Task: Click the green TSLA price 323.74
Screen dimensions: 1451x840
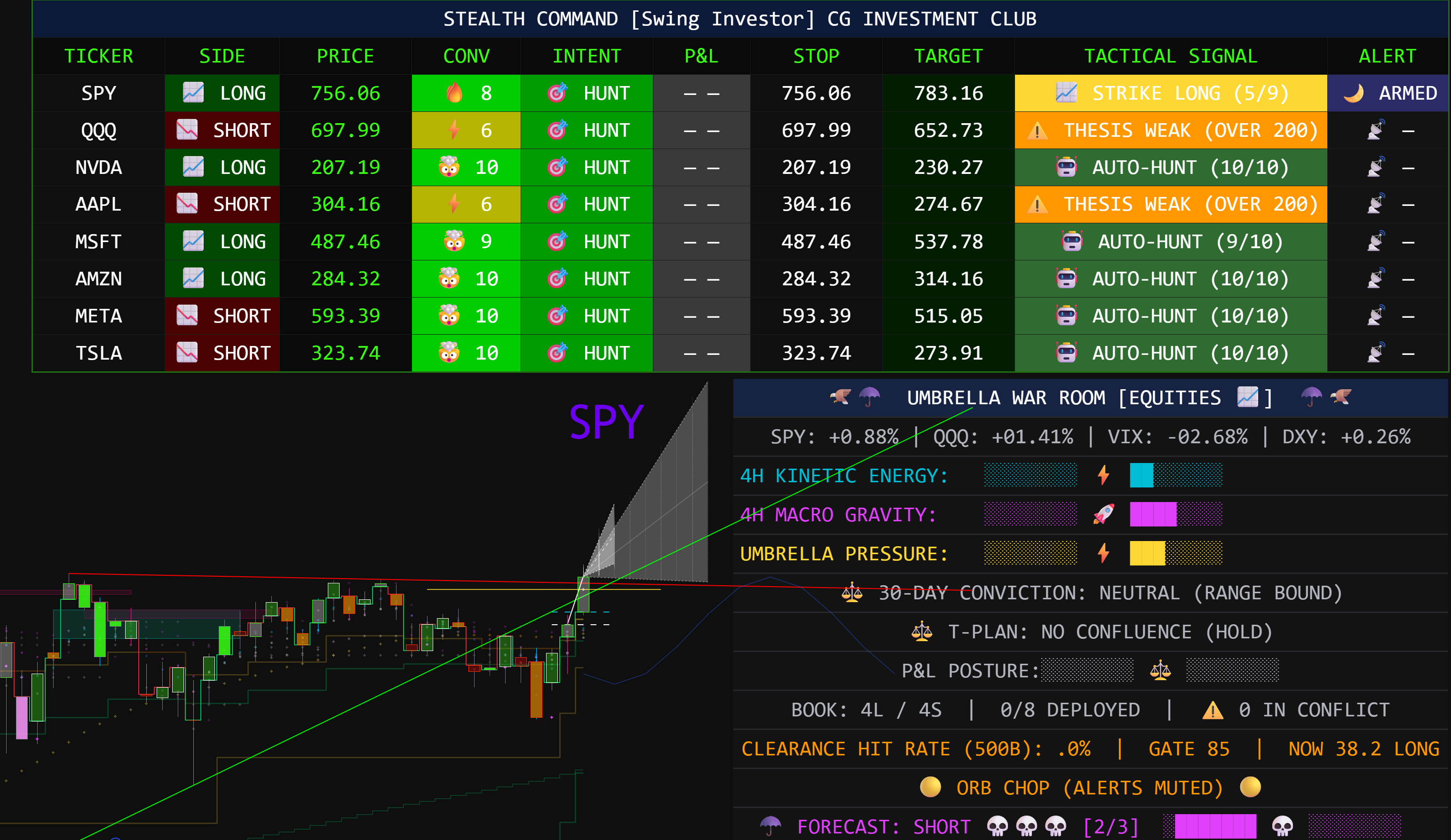Action: (346, 353)
